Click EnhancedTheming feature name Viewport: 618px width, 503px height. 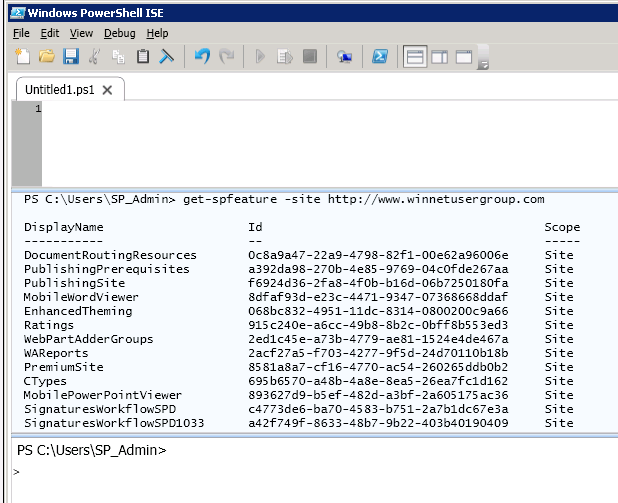click(78, 311)
